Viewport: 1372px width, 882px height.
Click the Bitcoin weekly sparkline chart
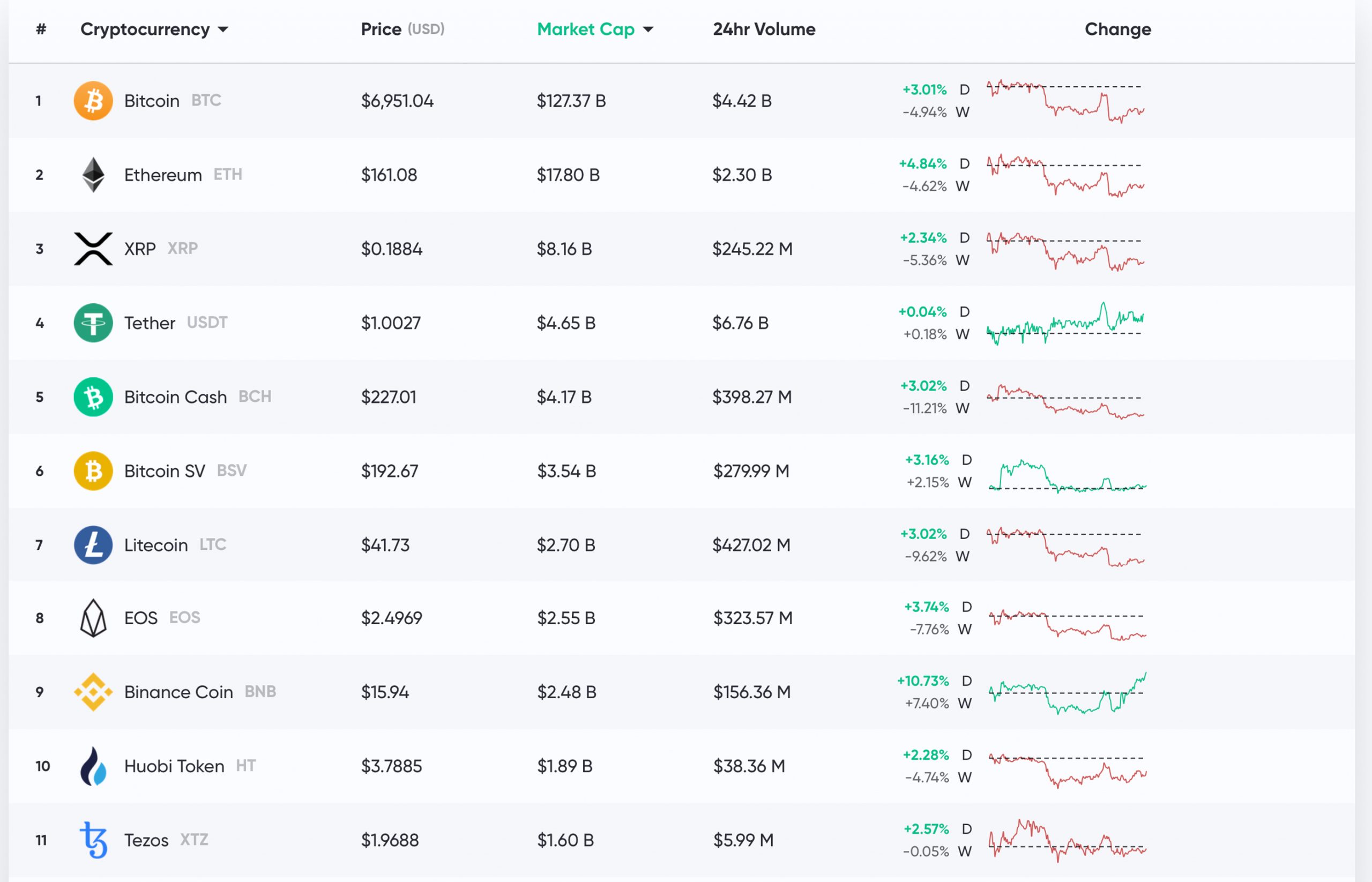[1065, 101]
